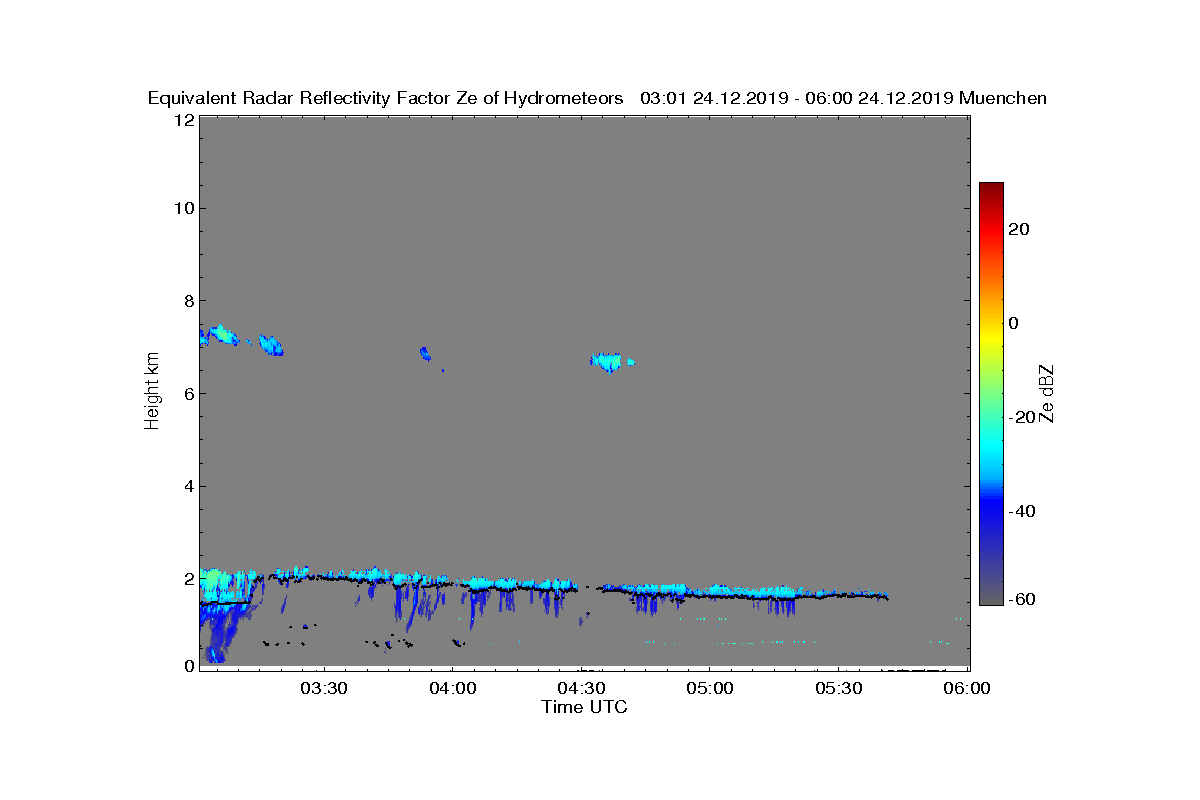Click the dark red top of colorbar
Screen dimensions: 1200x800
tap(991, 189)
